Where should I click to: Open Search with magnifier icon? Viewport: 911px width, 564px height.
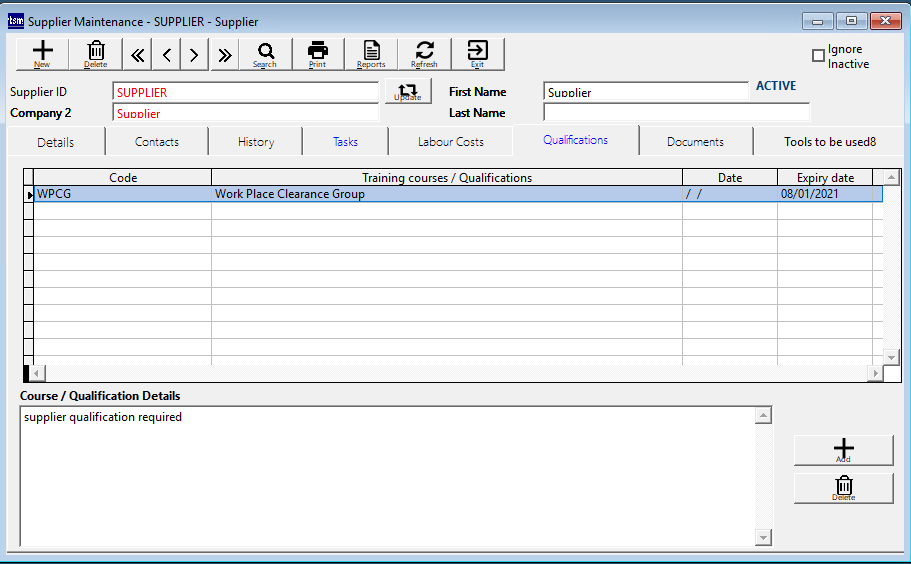(x=265, y=54)
